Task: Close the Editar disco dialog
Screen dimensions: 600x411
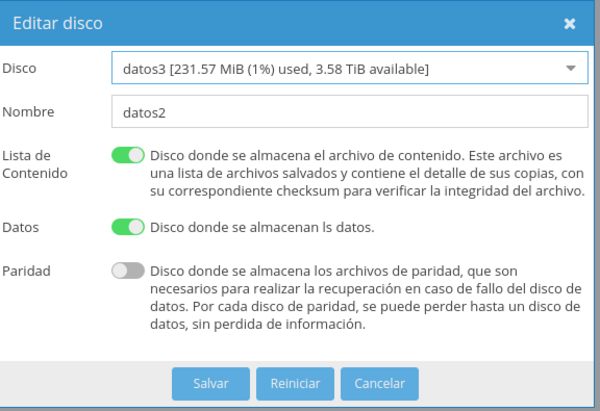Action: point(569,23)
